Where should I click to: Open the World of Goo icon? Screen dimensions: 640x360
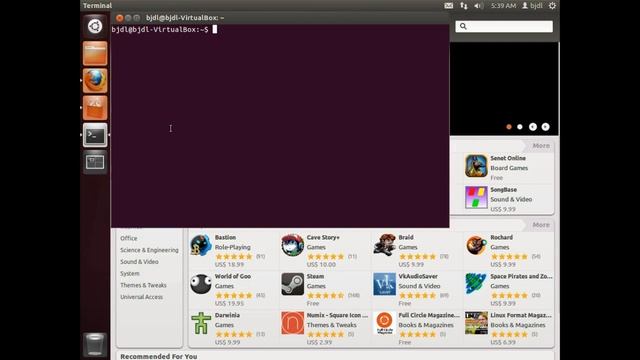click(201, 284)
